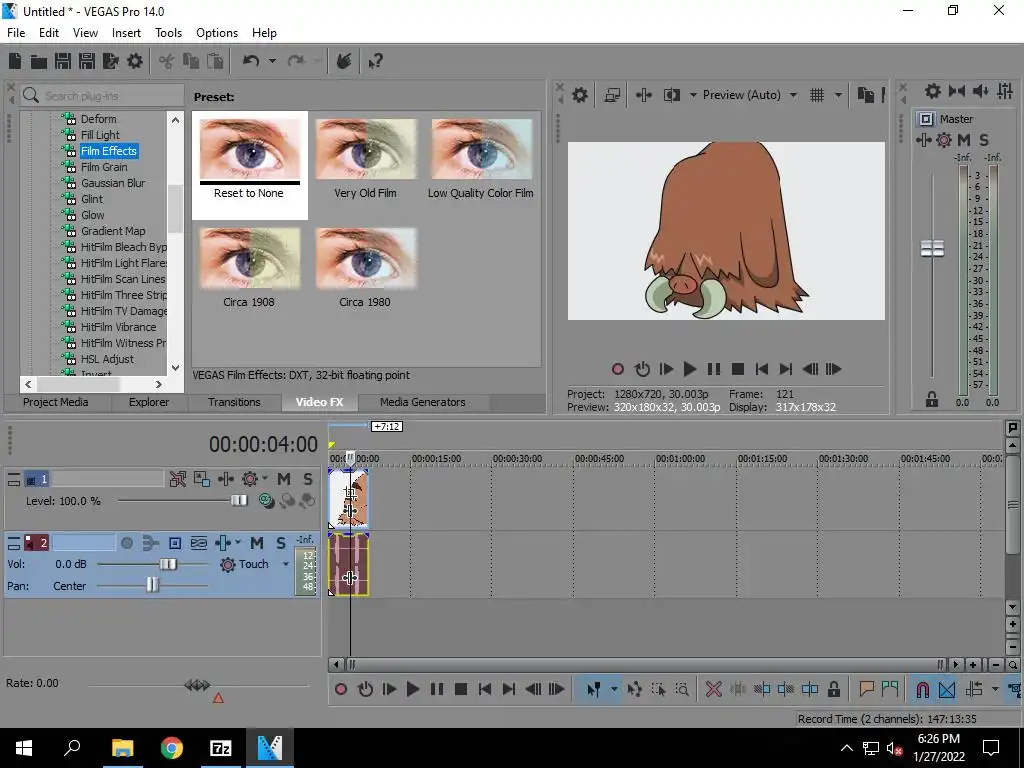Screen dimensions: 1024x768
Task: Open the Options menu
Action: (217, 33)
